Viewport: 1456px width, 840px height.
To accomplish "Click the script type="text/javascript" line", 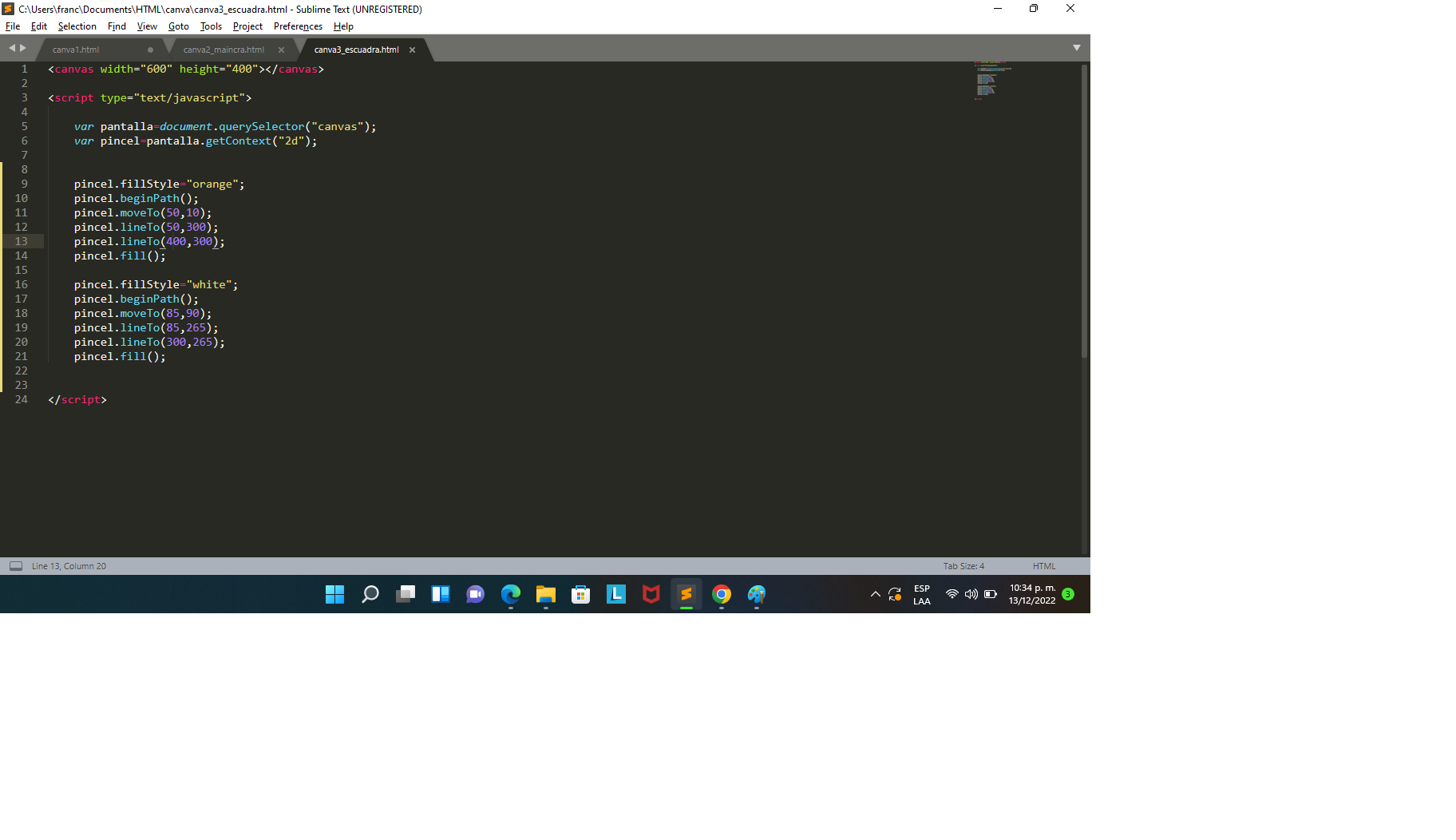I will tap(150, 97).
